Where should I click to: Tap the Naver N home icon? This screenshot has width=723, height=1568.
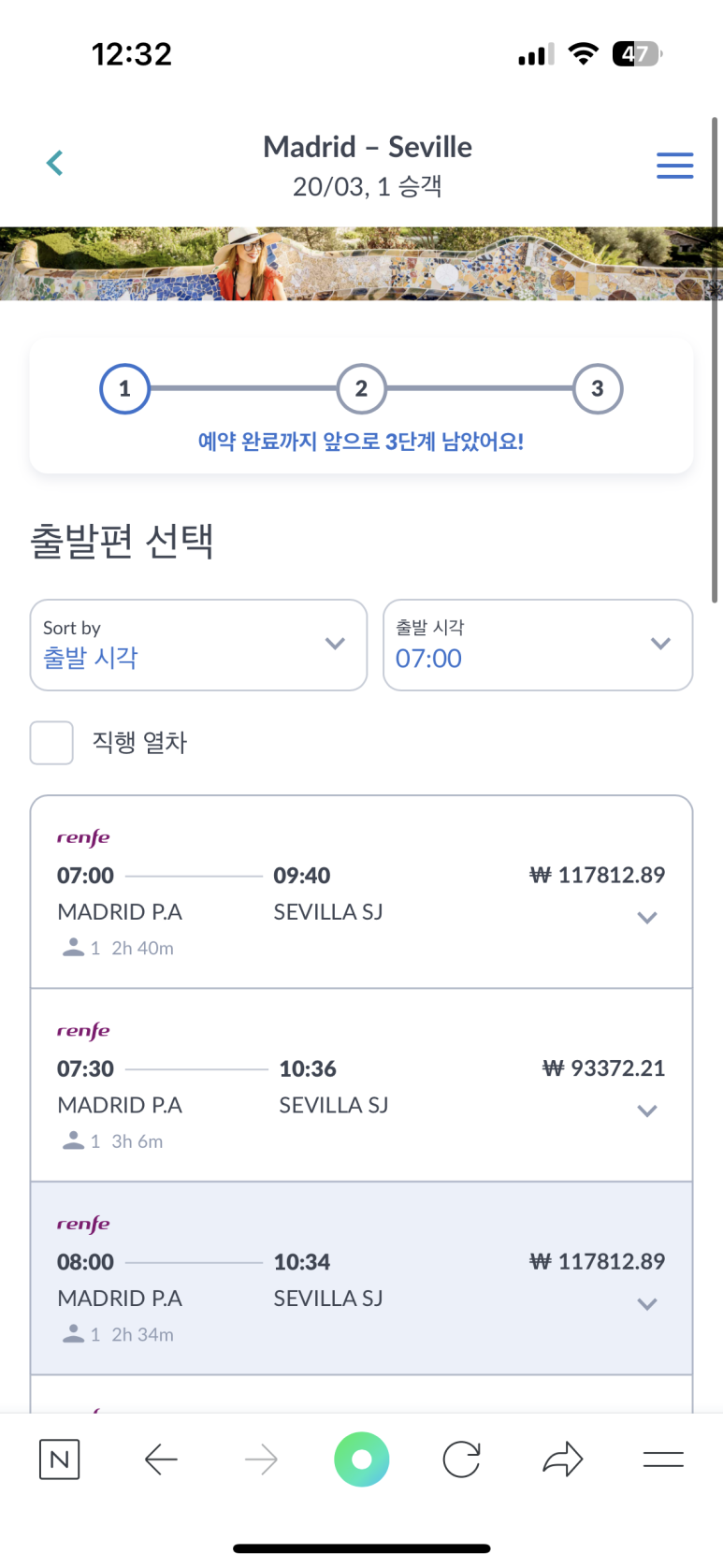click(x=60, y=1459)
